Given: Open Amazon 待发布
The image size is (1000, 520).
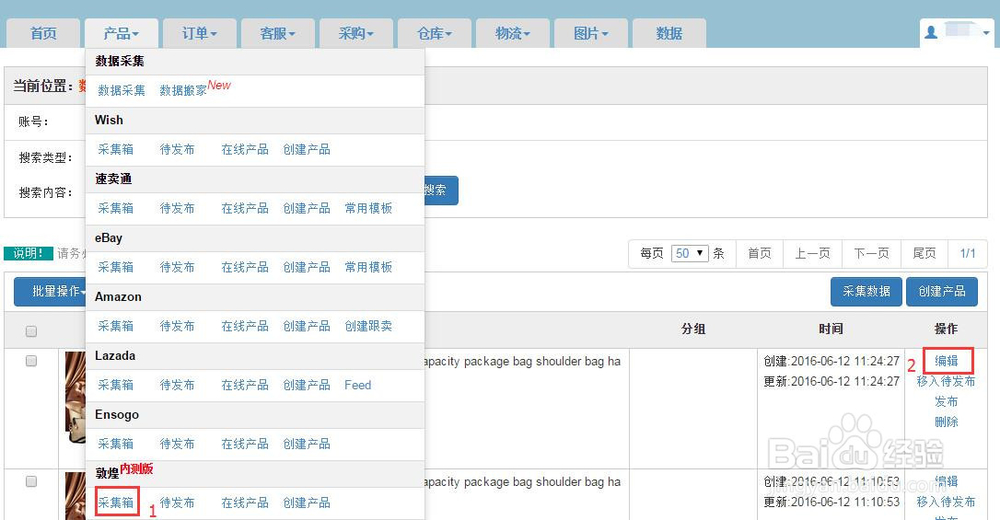Looking at the screenshot, I should (x=177, y=326).
